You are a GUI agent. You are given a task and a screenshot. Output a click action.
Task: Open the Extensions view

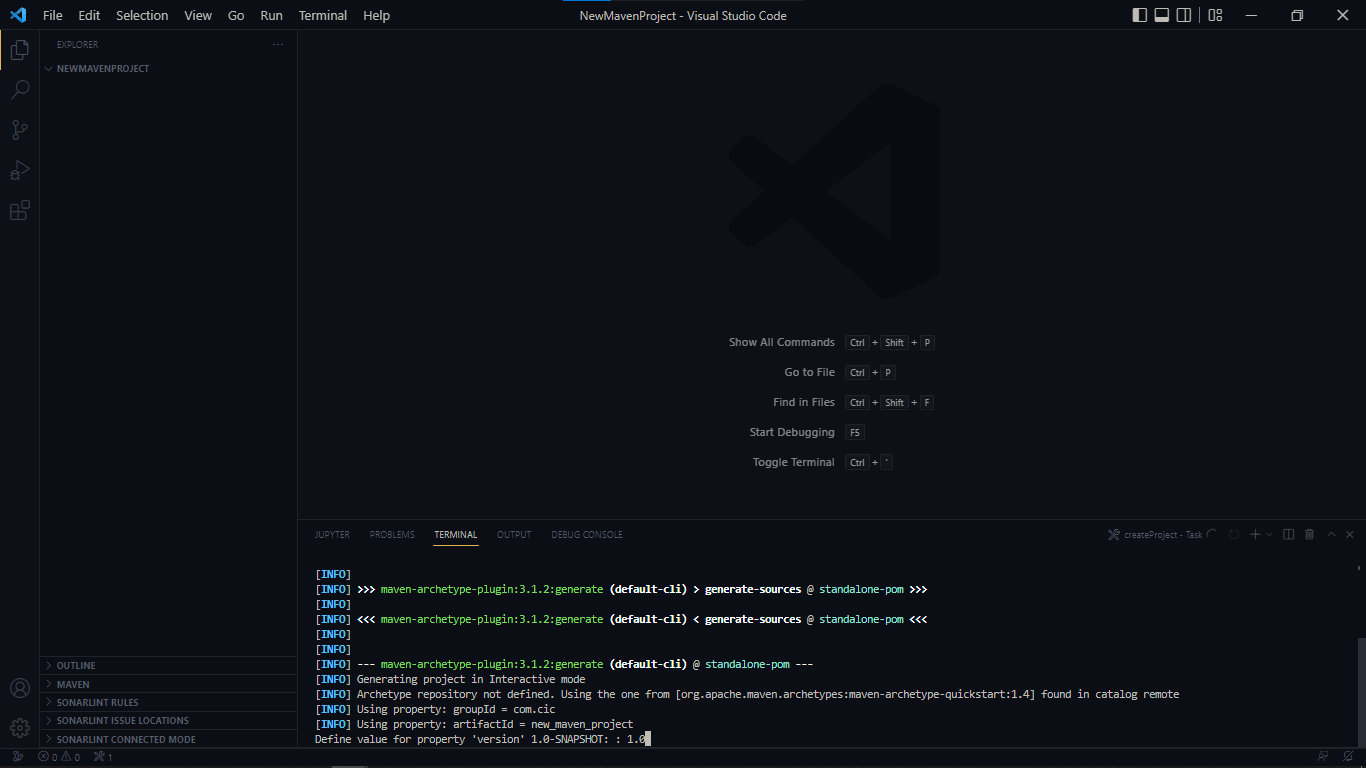(20, 210)
